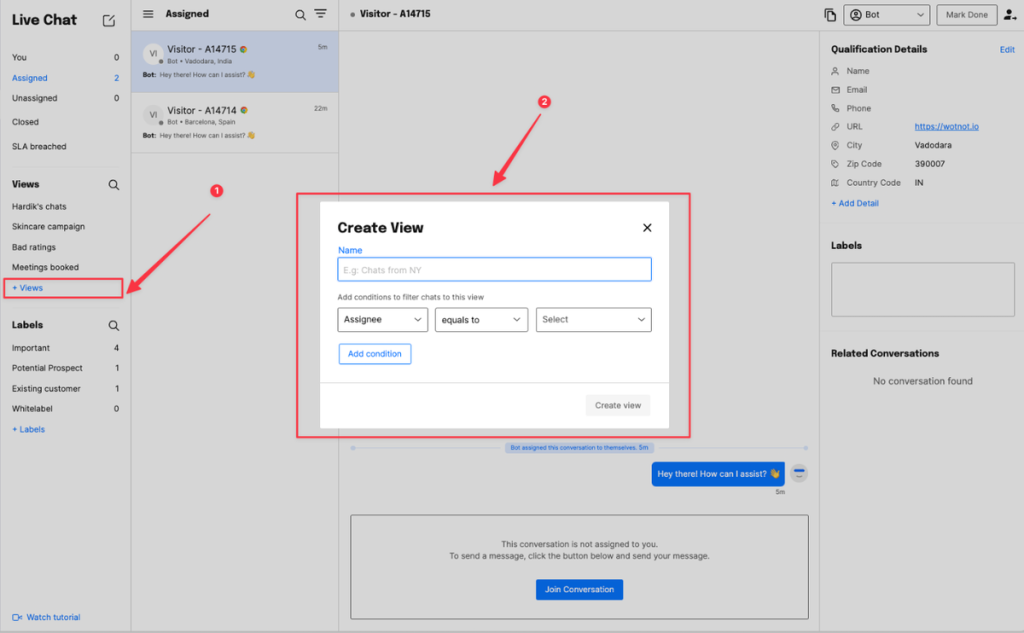
Task: Open the Select value dropdown
Action: (x=593, y=320)
